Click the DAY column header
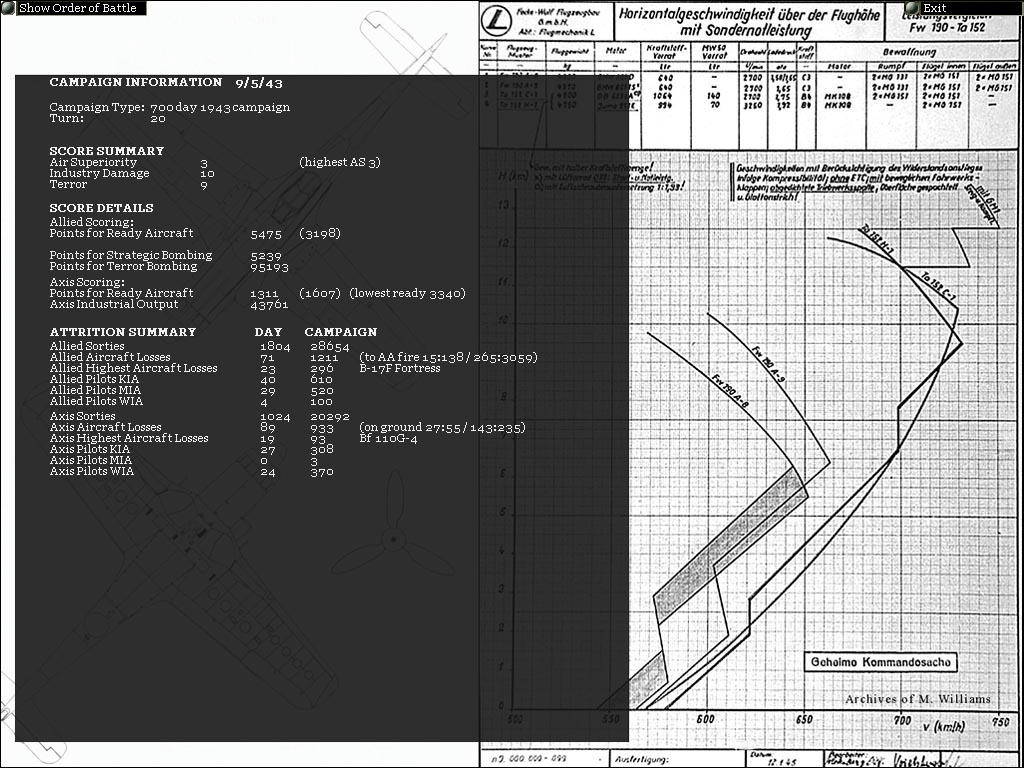Screen dimensions: 1024x768 [x=268, y=332]
